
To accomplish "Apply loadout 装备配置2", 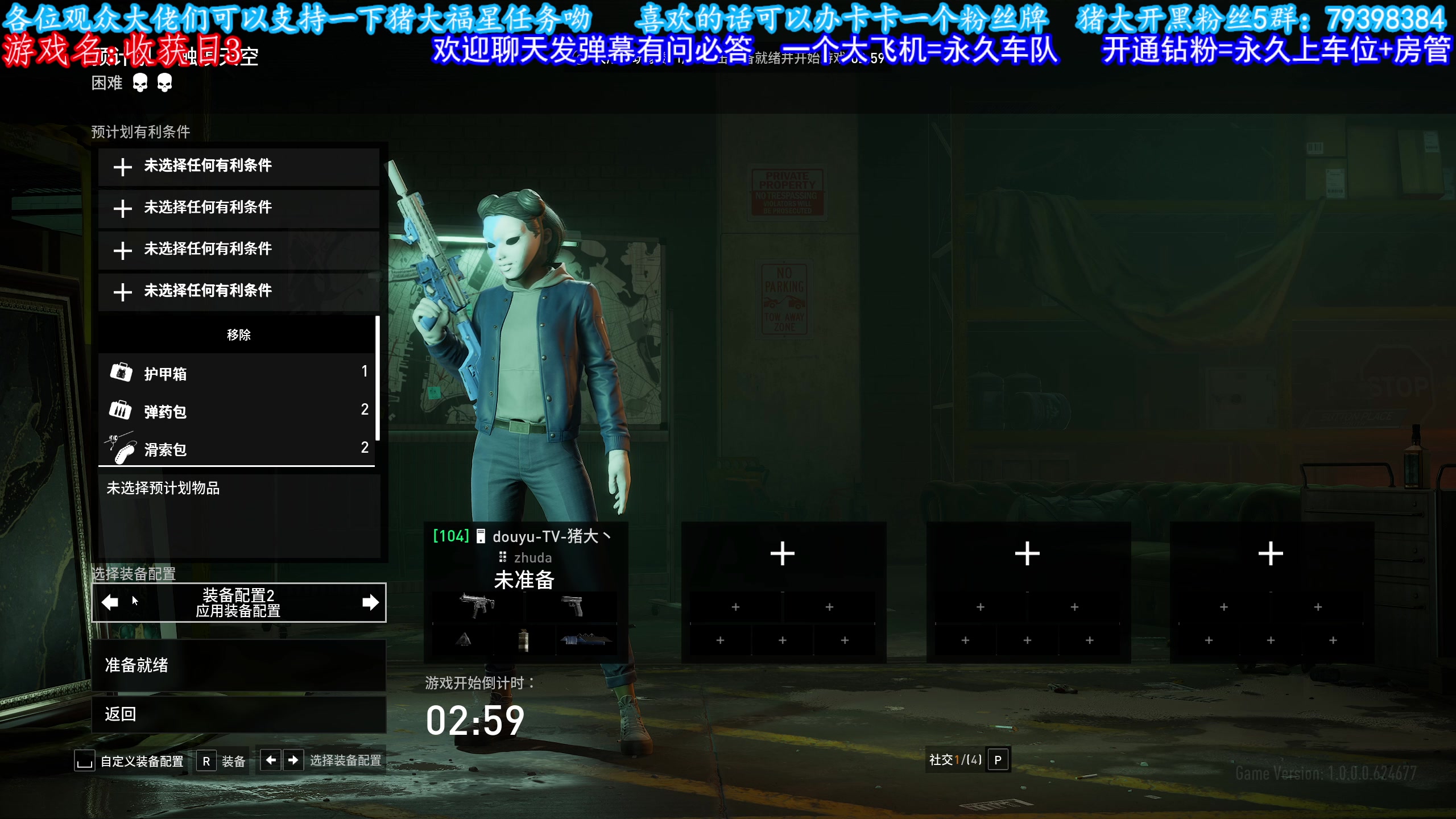I will (x=238, y=603).
